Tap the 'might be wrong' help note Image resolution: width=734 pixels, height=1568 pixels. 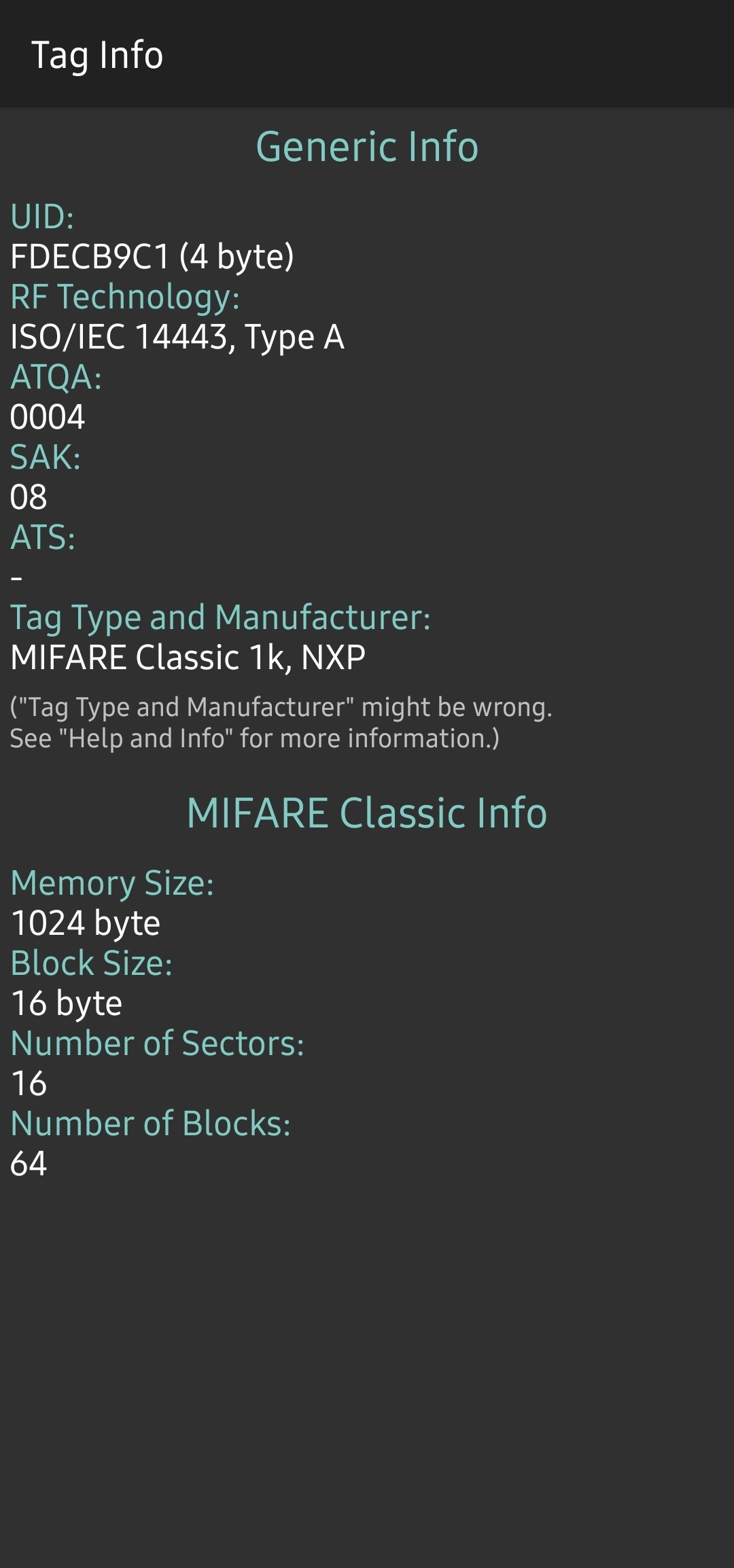[281, 722]
